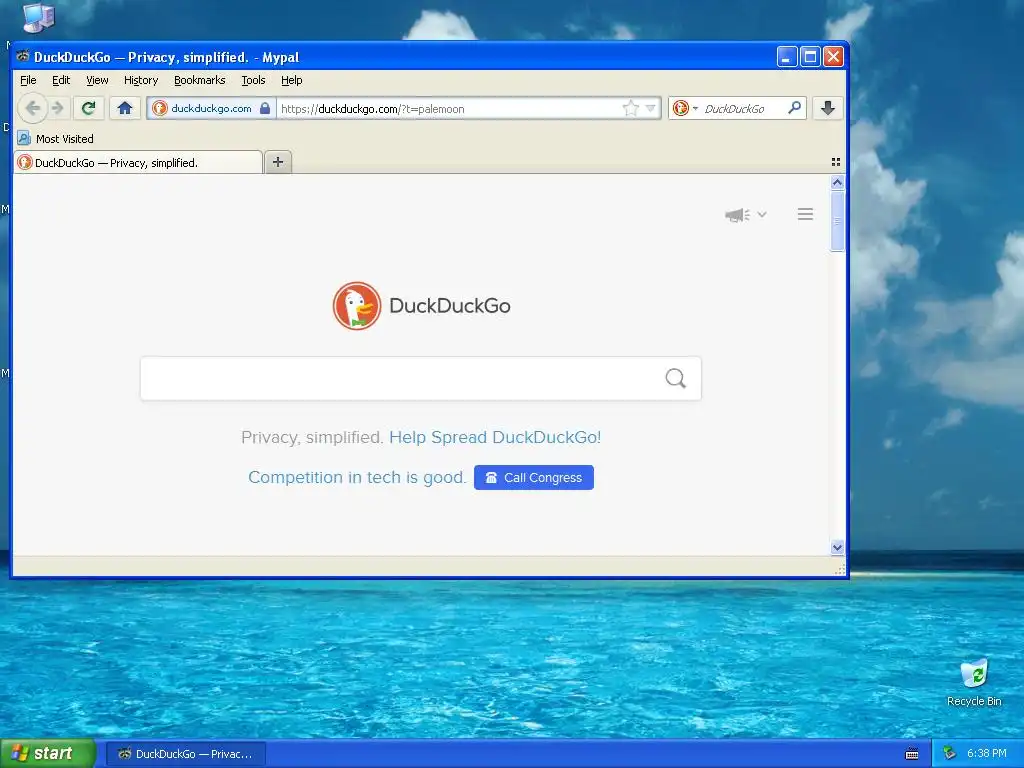Click the scrollbar down arrow
The width and height of the screenshot is (1024, 768).
[x=837, y=547]
